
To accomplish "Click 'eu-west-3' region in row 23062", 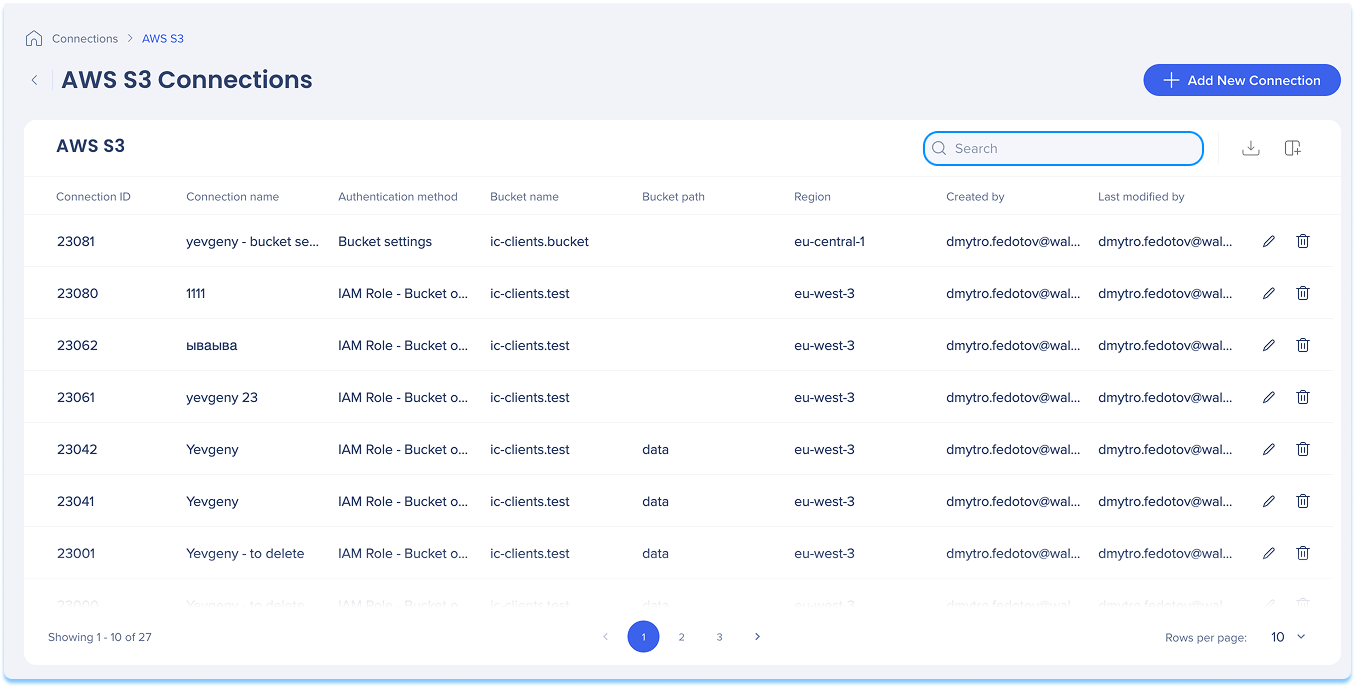I will [824, 345].
